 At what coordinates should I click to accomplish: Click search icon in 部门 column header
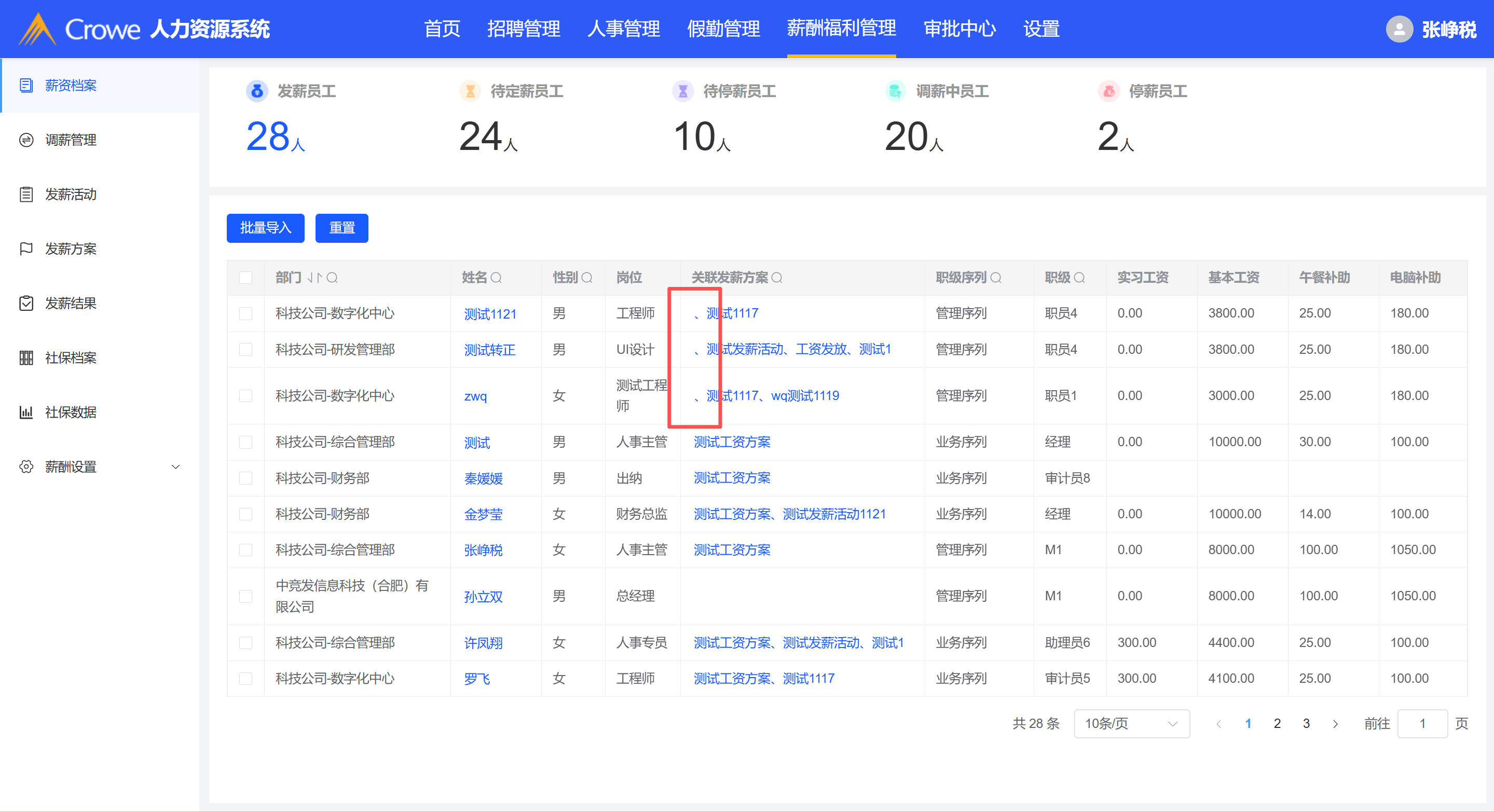tap(332, 278)
